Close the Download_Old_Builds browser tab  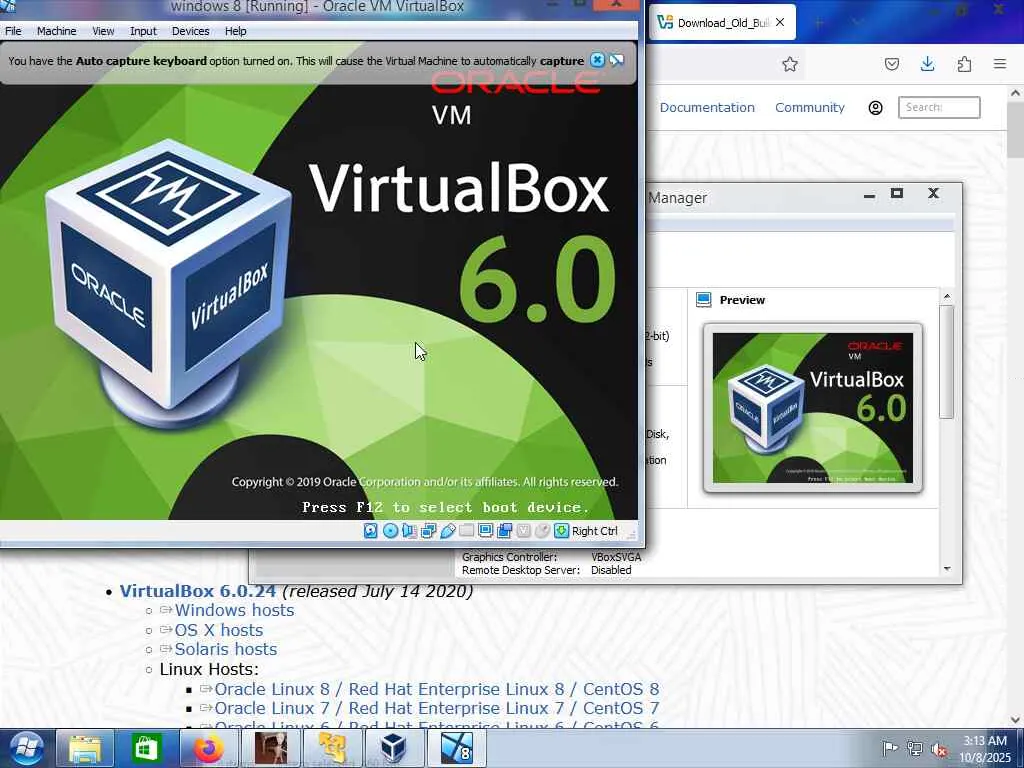pos(780,22)
